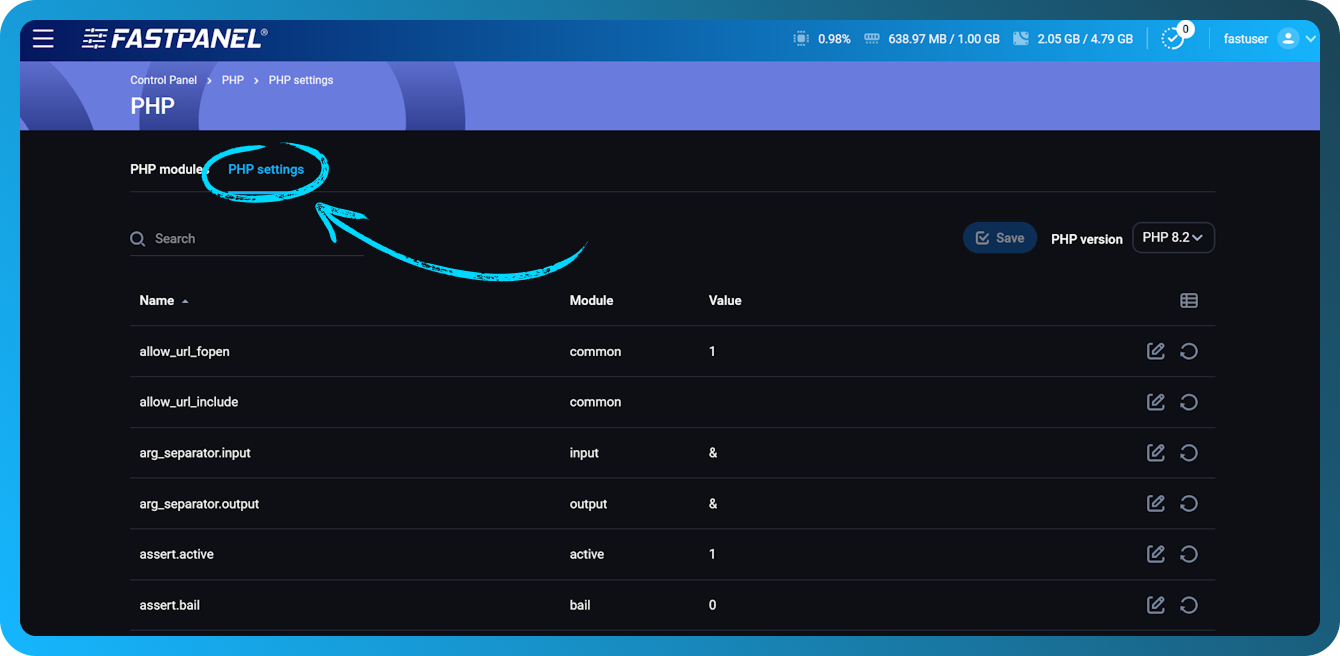
Task: Click the Save button
Action: click(999, 237)
